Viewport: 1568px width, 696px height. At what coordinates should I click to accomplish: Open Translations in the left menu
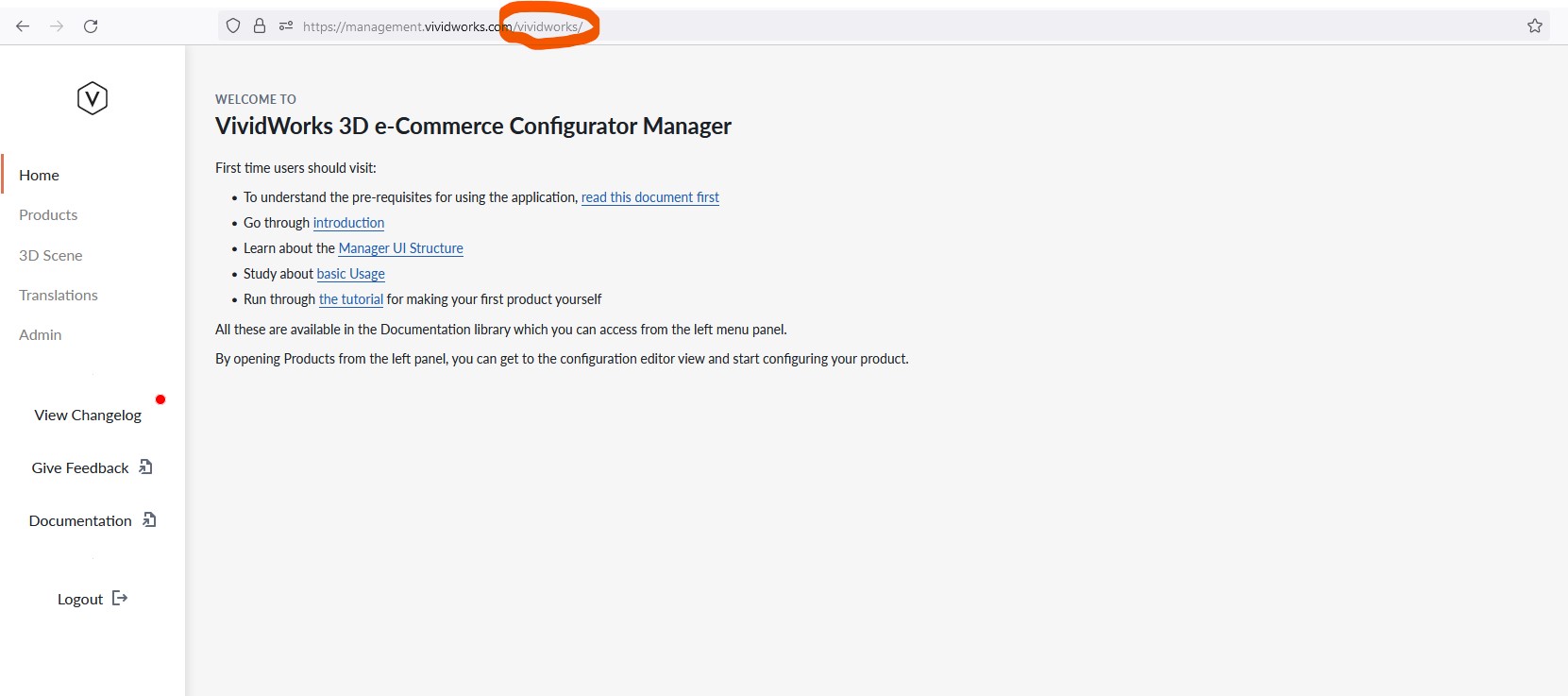(x=59, y=295)
